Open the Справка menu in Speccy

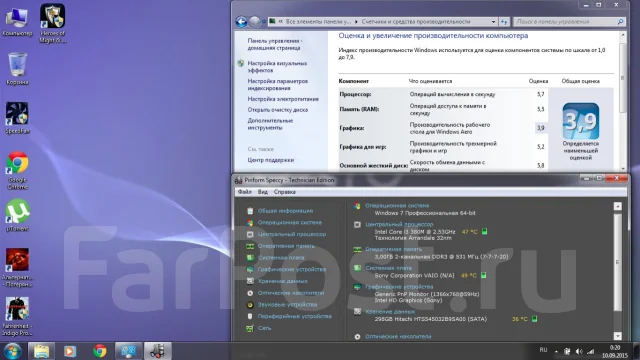[x=284, y=192]
